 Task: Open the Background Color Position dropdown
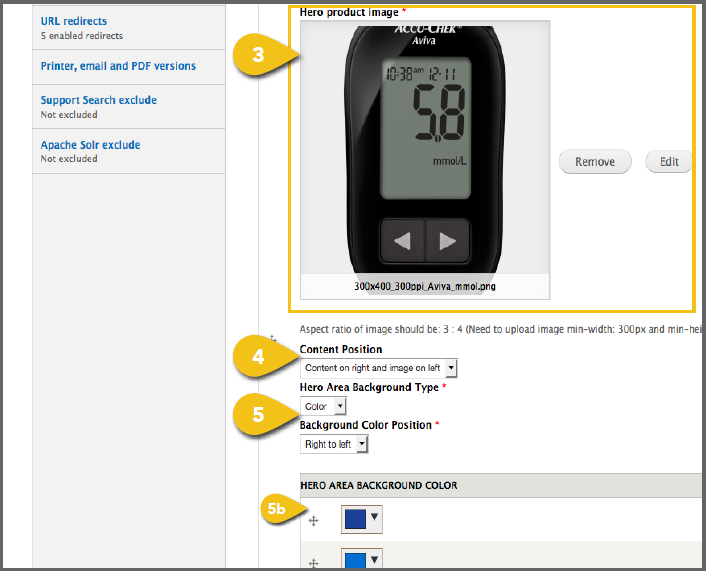click(x=334, y=444)
